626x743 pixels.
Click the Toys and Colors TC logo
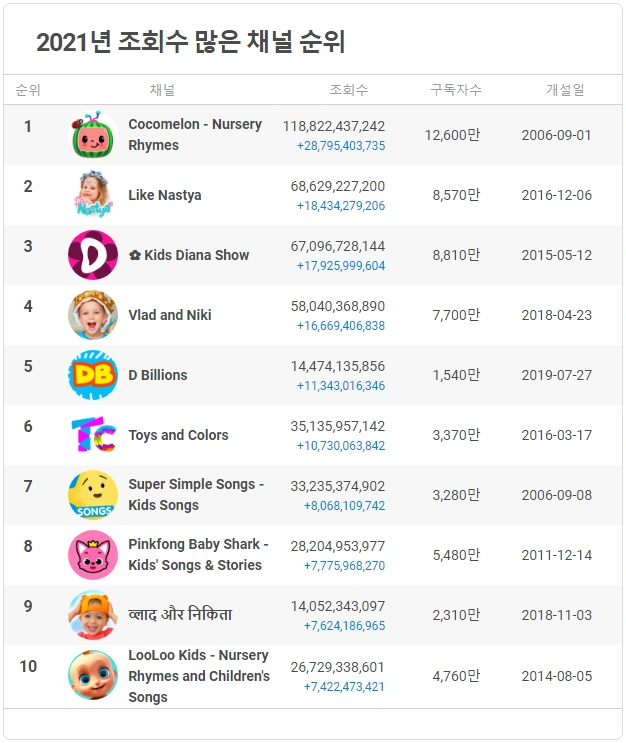[x=93, y=435]
